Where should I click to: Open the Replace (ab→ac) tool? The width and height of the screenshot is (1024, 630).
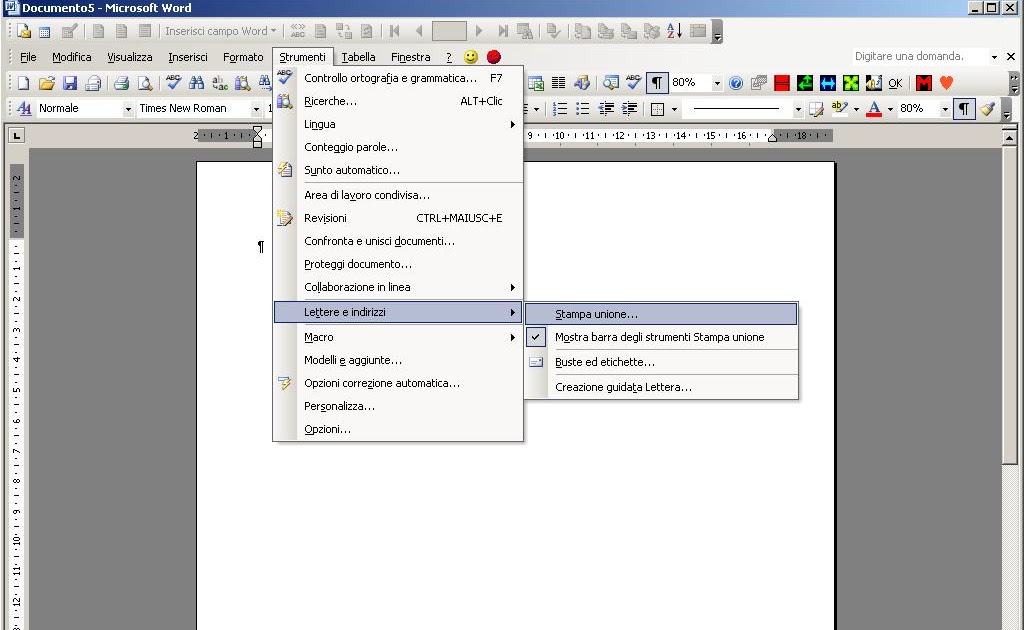tap(219, 83)
